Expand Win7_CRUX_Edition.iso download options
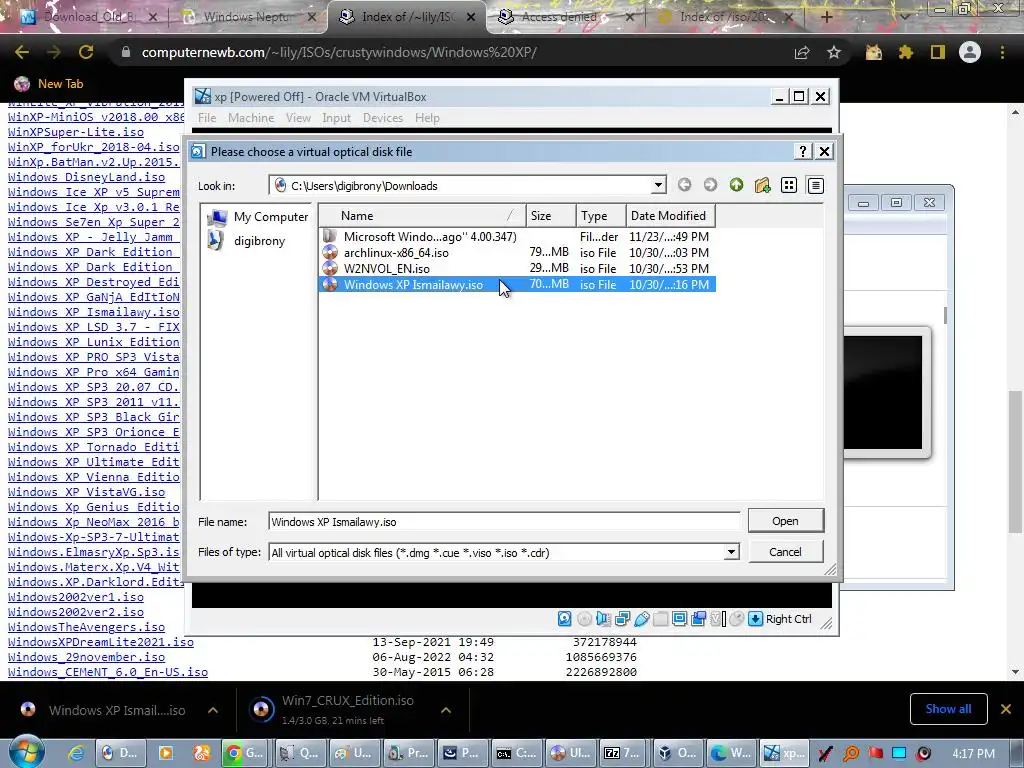Image resolution: width=1024 pixels, height=768 pixels. (445, 710)
